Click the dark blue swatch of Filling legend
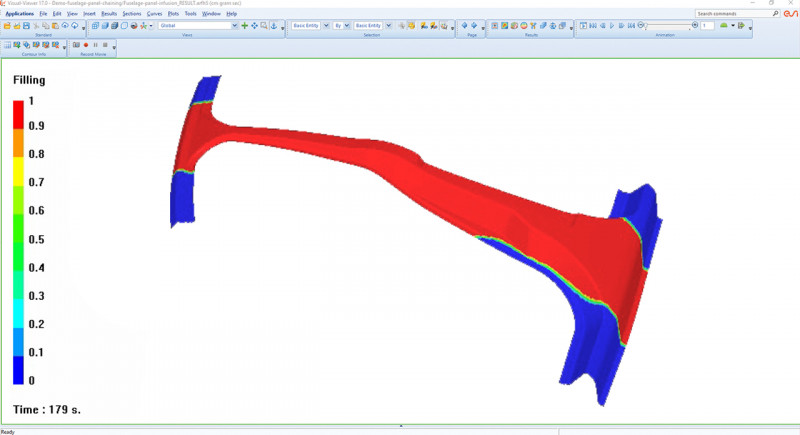800x435 pixels. (18, 370)
